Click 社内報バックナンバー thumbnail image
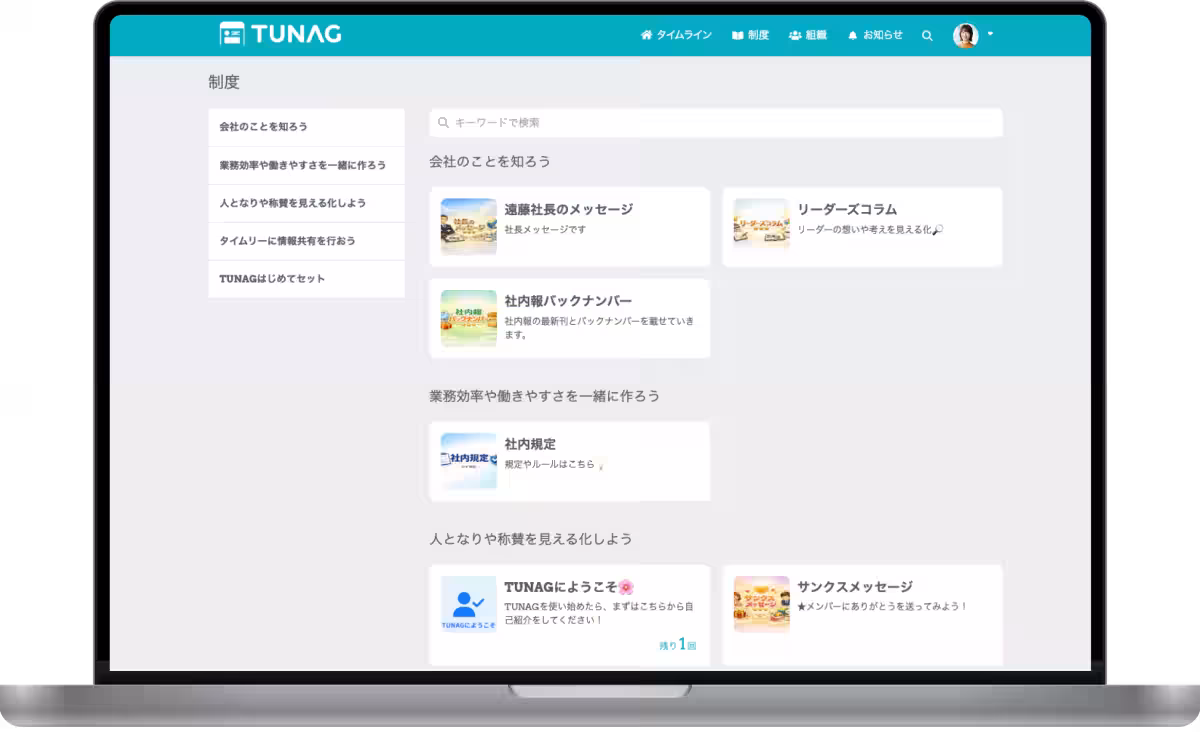1200x732 pixels. pyautogui.click(x=469, y=318)
